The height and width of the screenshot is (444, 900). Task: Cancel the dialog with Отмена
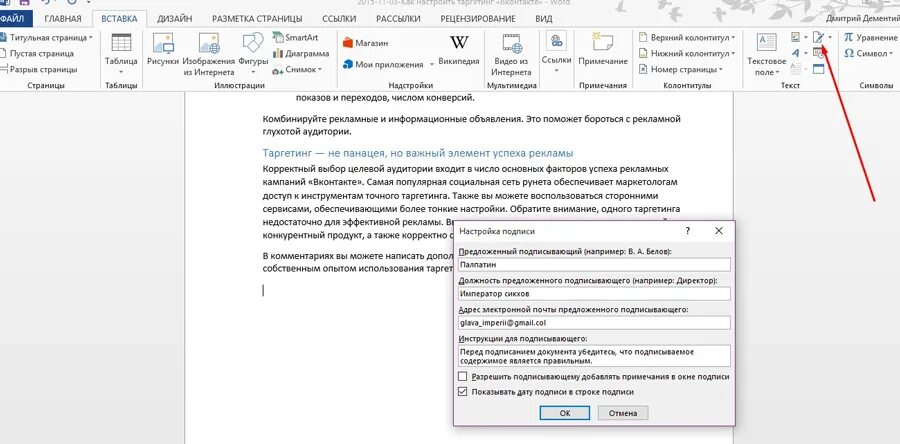623,412
